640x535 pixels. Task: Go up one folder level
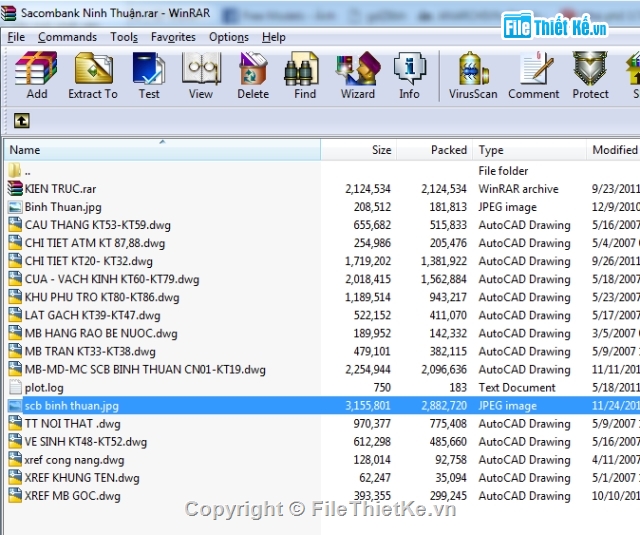22,121
